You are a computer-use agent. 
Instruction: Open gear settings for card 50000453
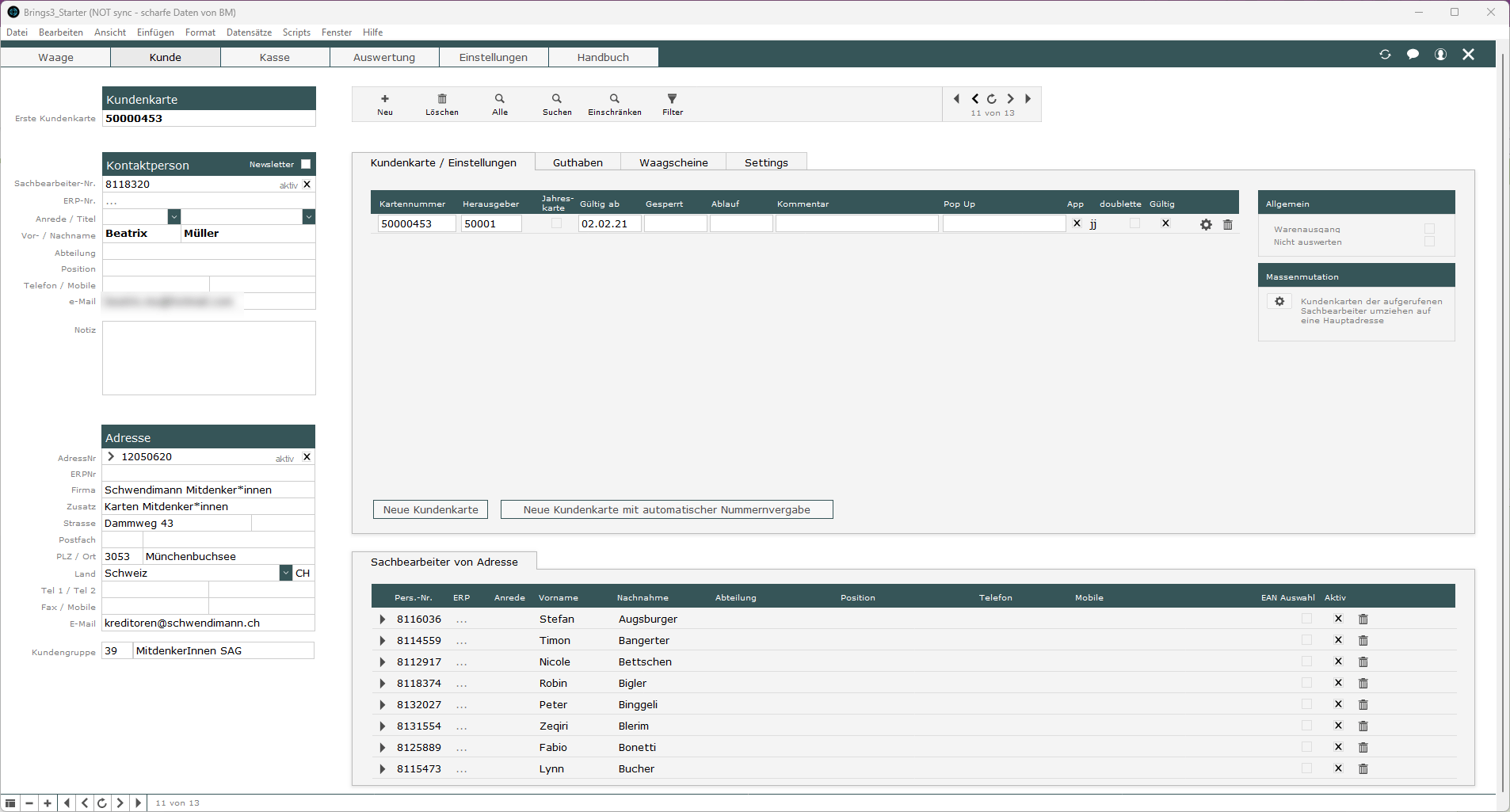(x=1206, y=225)
